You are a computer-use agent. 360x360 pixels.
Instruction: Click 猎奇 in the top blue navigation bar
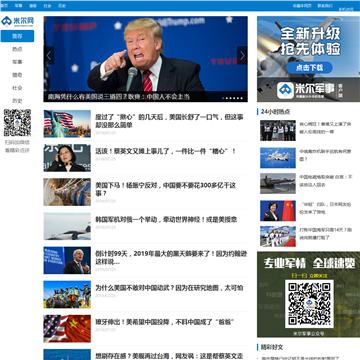click(33, 6)
